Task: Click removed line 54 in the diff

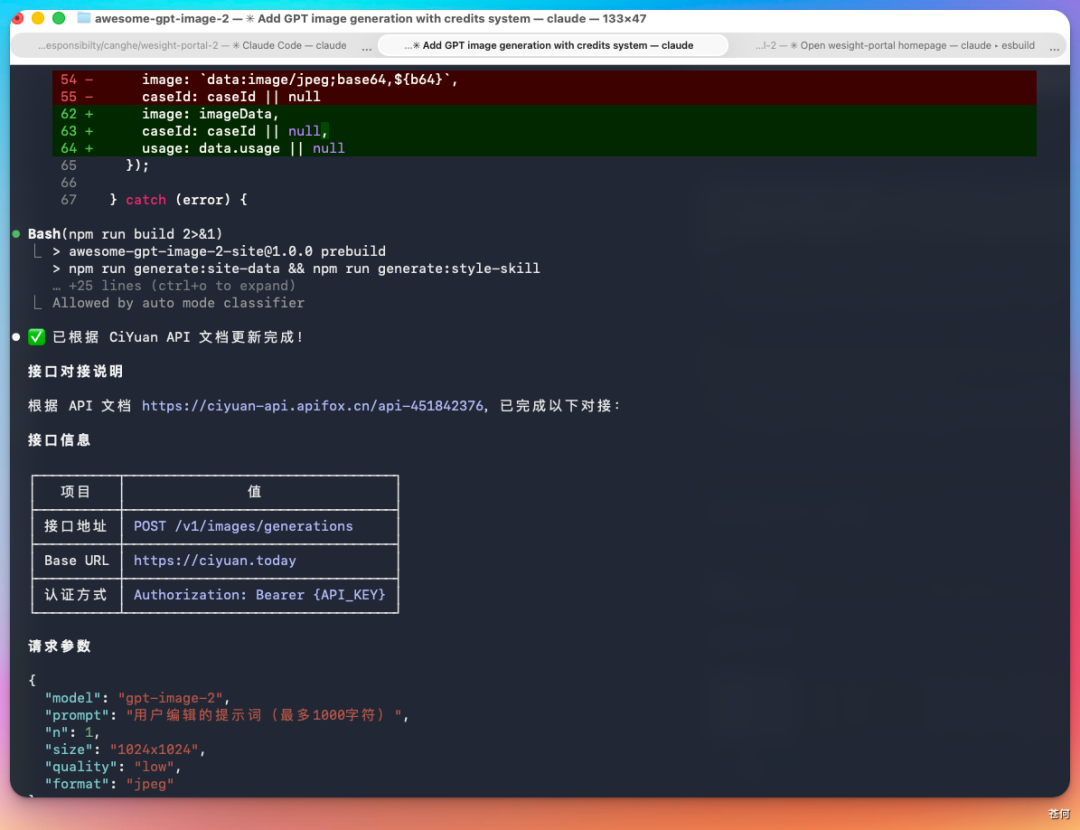Action: click(544, 79)
